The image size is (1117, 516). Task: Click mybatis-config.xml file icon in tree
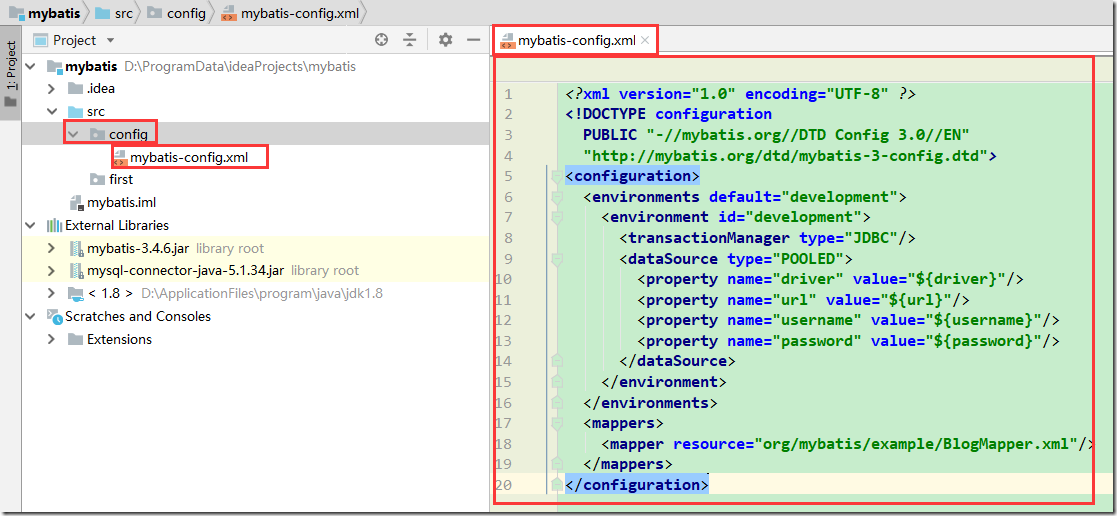point(120,157)
